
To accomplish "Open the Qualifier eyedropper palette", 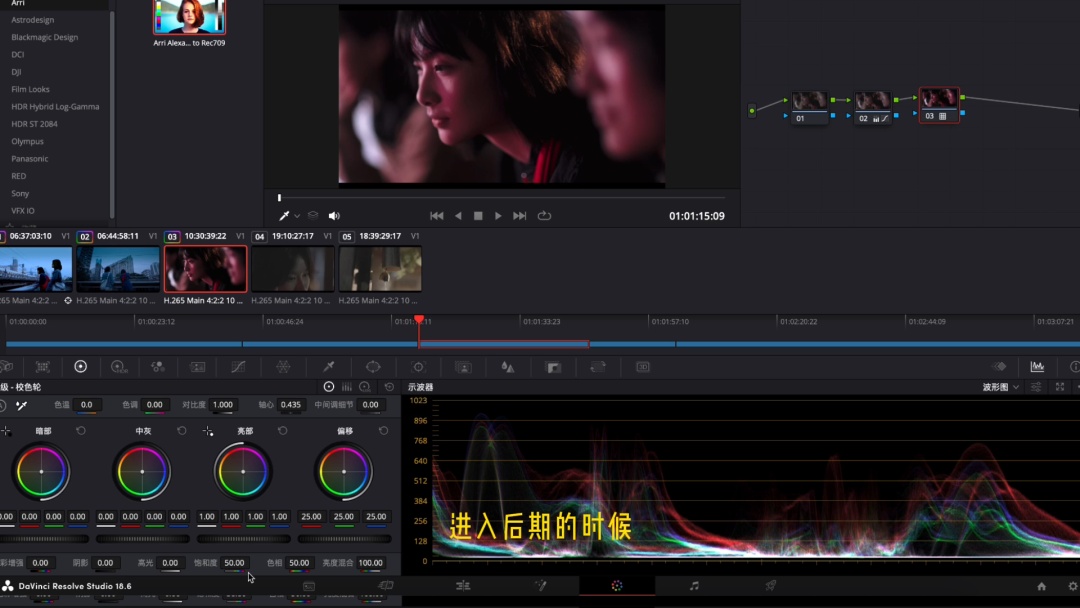I will (329, 367).
